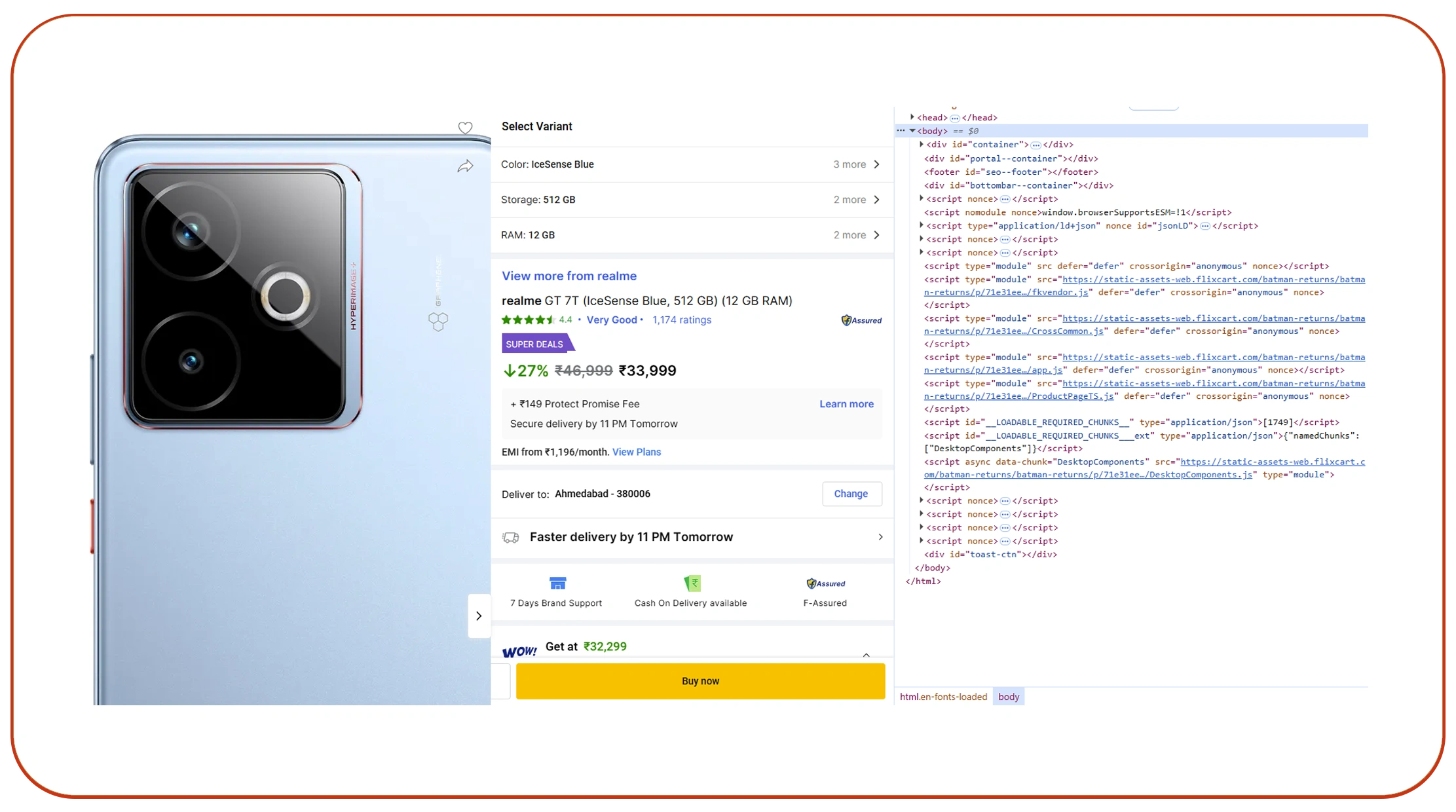1456x812 pixels.
Task: Open the ProductPageTS.js script source link
Action: click(x=1145, y=390)
